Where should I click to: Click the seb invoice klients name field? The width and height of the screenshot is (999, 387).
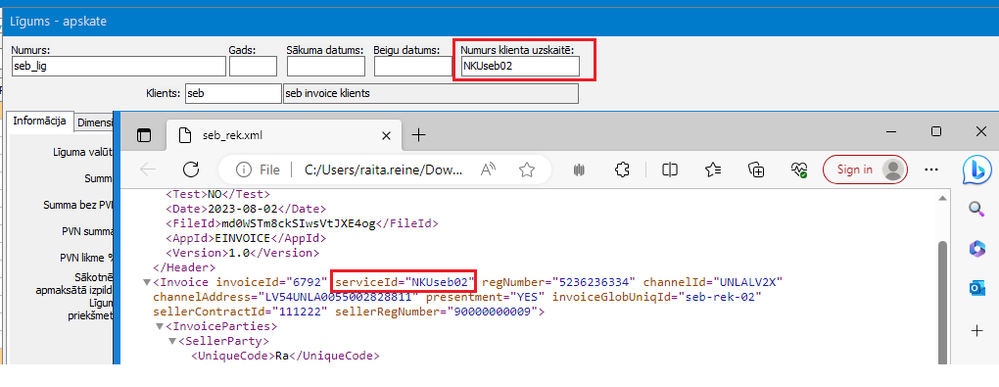431,94
